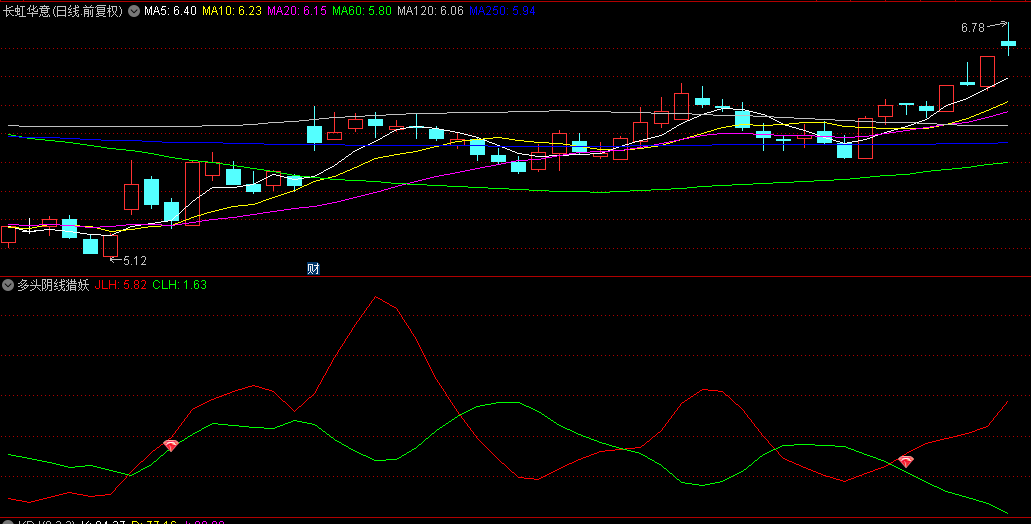Click the 5.12 low price label
Viewport: 1031px width, 524px height.
[135, 260]
